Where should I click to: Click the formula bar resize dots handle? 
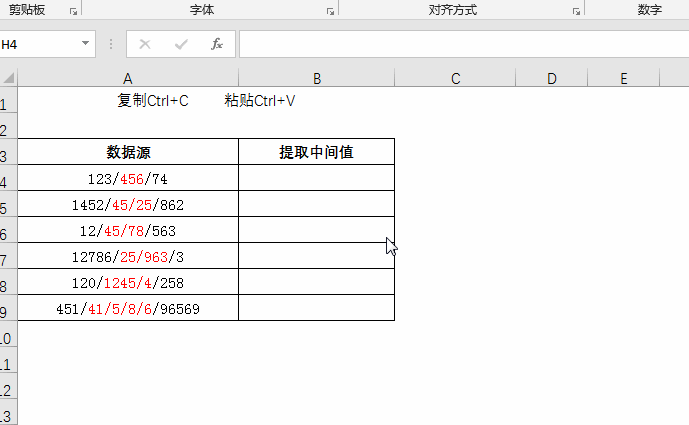pos(111,44)
